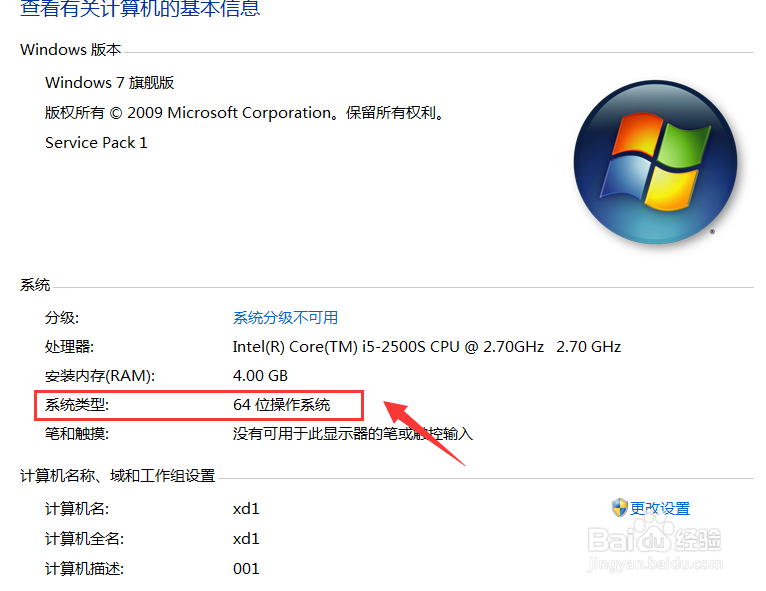Click the 查看有关计算机的基本信息 heading

(140, 8)
